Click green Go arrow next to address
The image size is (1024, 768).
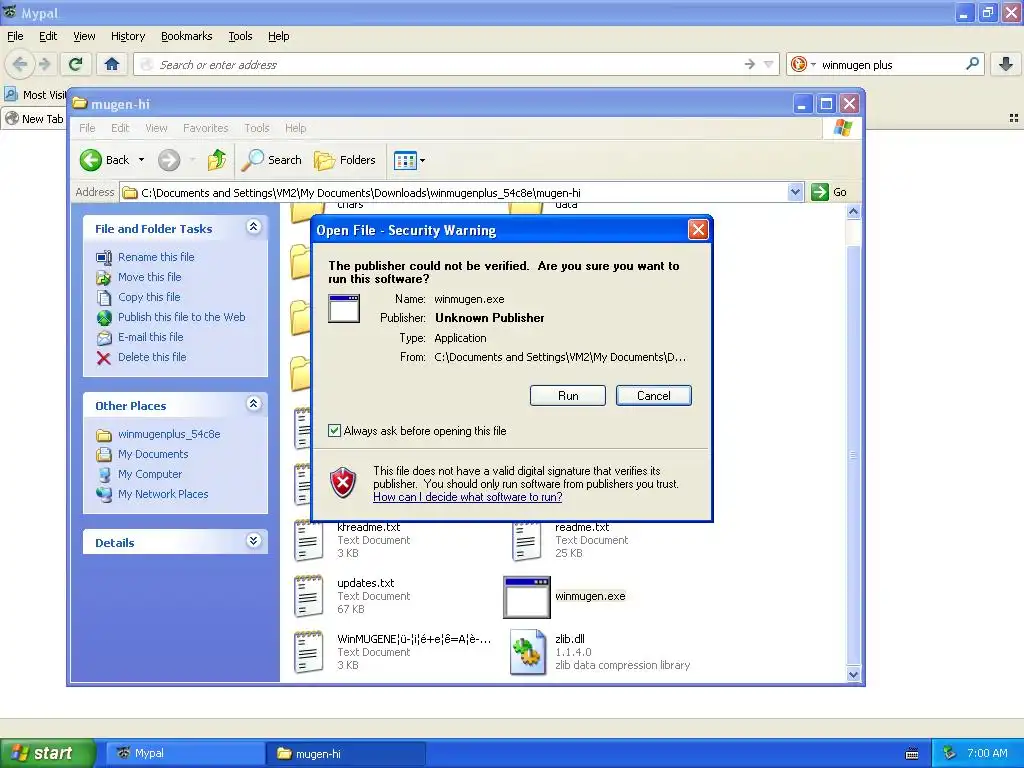(820, 192)
